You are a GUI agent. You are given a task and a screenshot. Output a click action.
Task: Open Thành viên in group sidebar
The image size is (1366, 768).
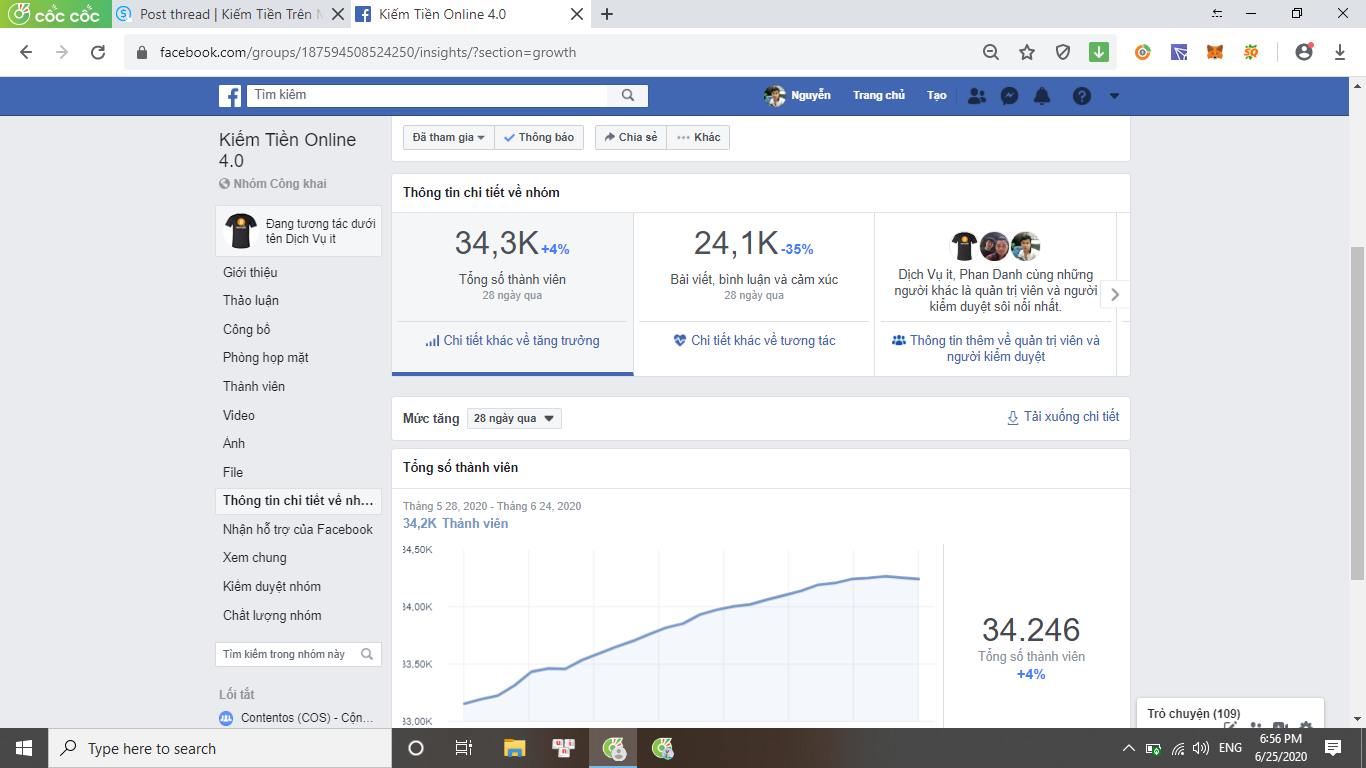[254, 386]
